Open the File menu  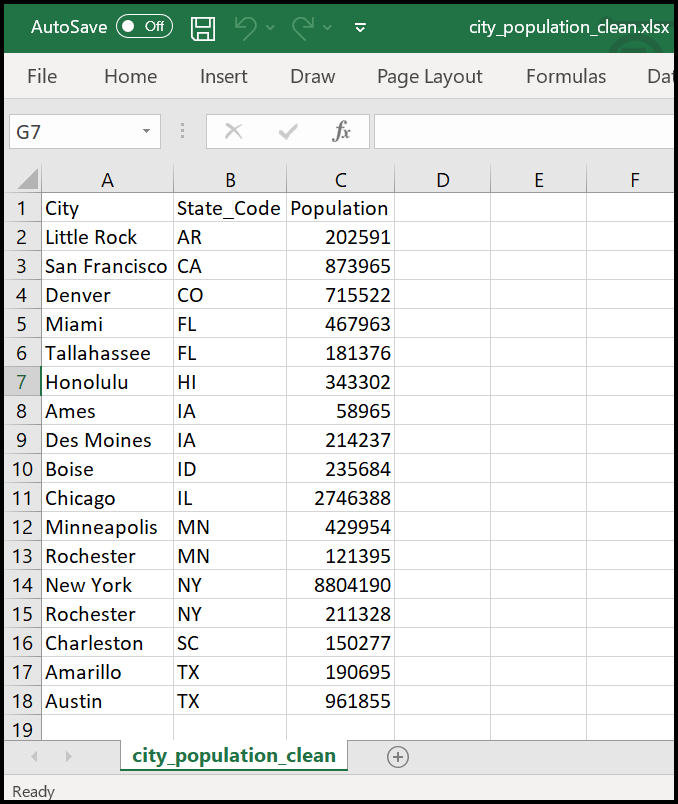(x=42, y=76)
